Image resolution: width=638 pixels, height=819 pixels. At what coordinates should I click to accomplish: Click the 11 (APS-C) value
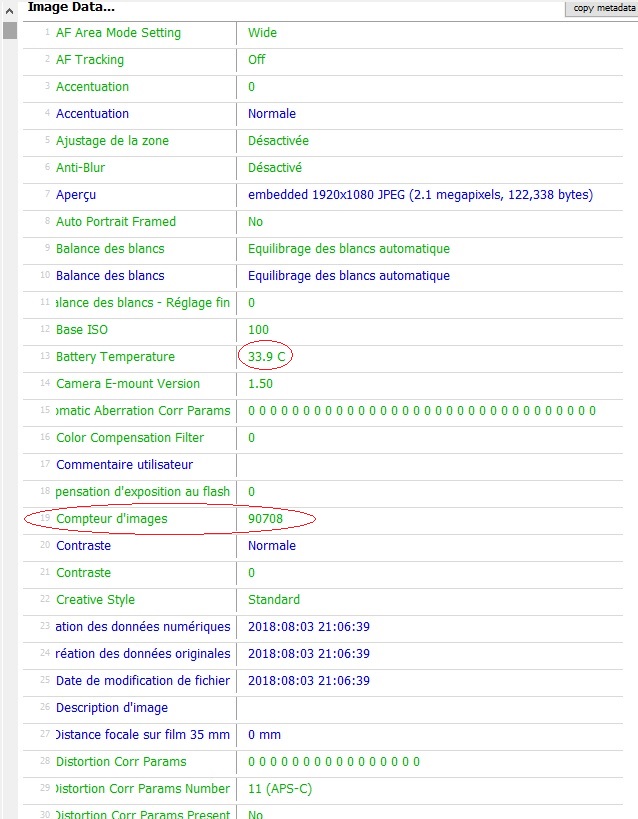[x=280, y=789]
